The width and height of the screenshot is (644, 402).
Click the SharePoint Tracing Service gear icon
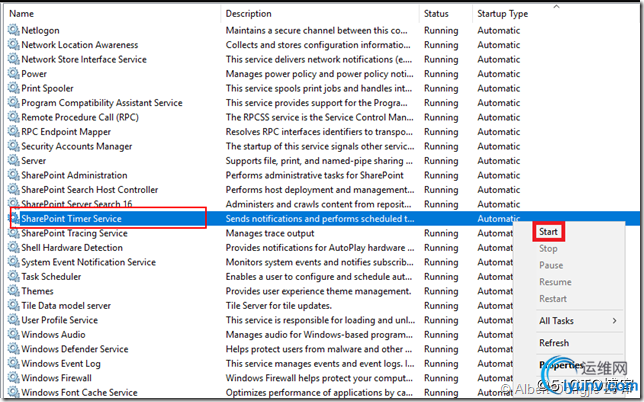[x=14, y=233]
